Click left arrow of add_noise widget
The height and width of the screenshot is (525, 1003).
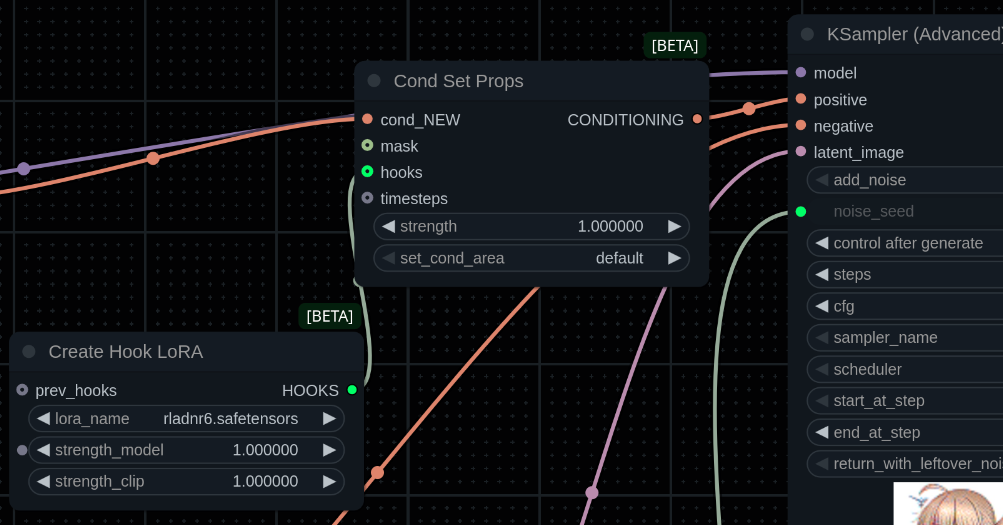[822, 180]
